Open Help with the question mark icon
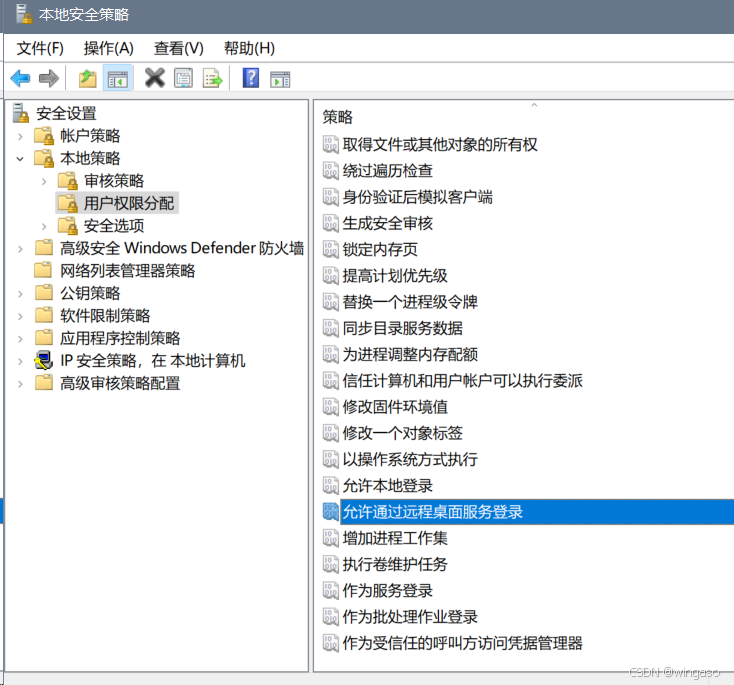 251,78
